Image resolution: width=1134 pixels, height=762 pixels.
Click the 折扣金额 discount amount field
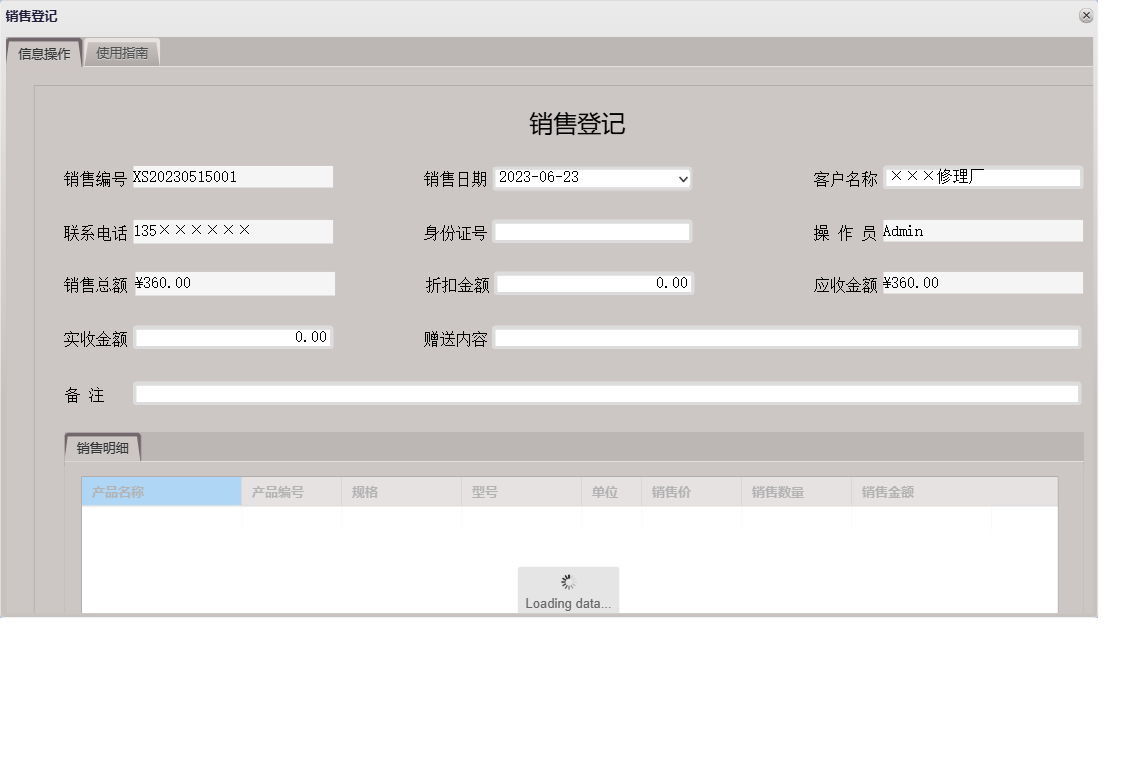pos(593,283)
